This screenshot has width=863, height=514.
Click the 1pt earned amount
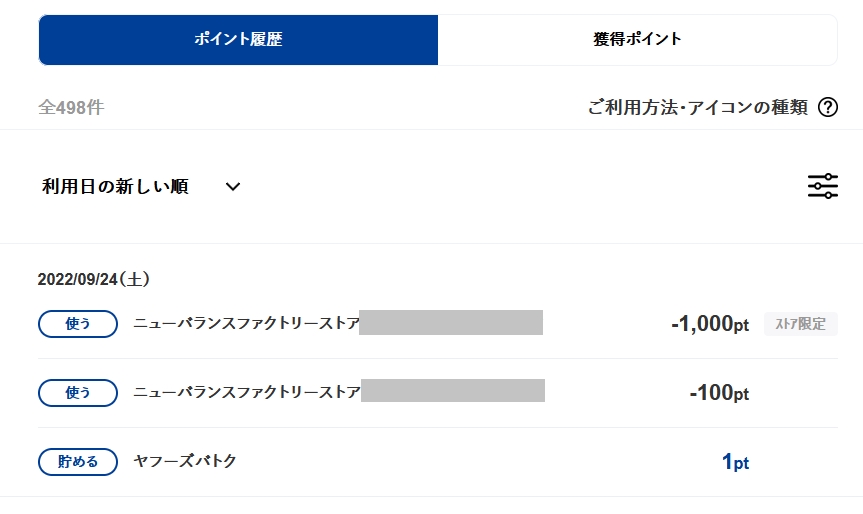click(x=734, y=462)
